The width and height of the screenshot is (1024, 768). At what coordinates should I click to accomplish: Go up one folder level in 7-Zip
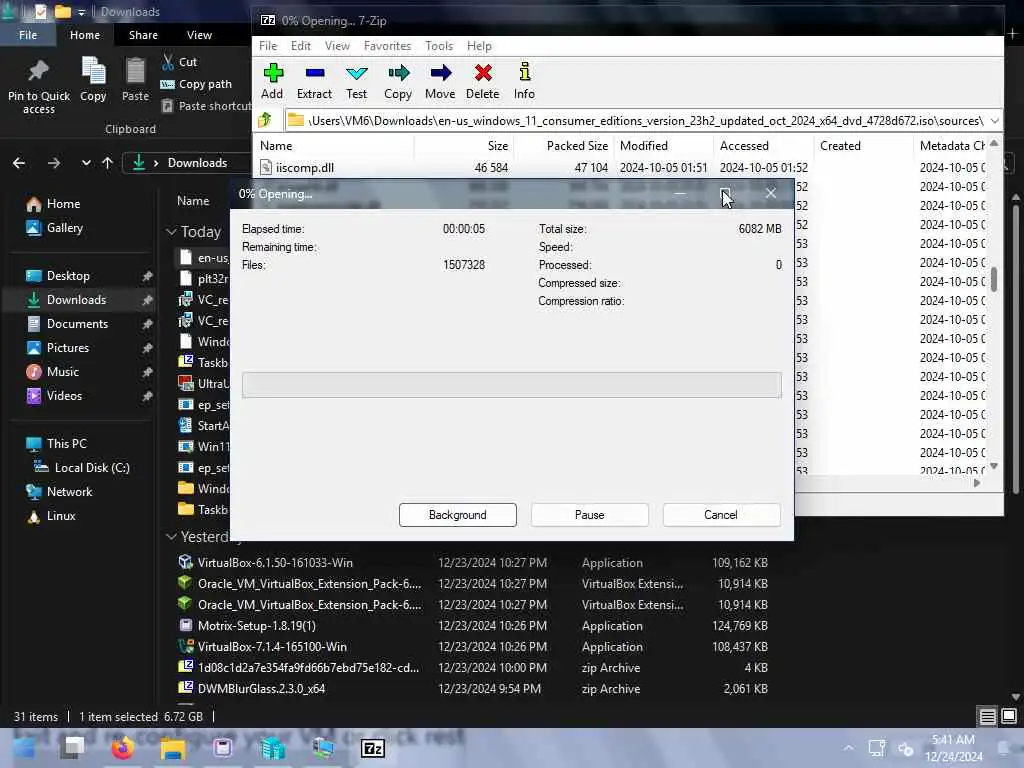(x=265, y=120)
